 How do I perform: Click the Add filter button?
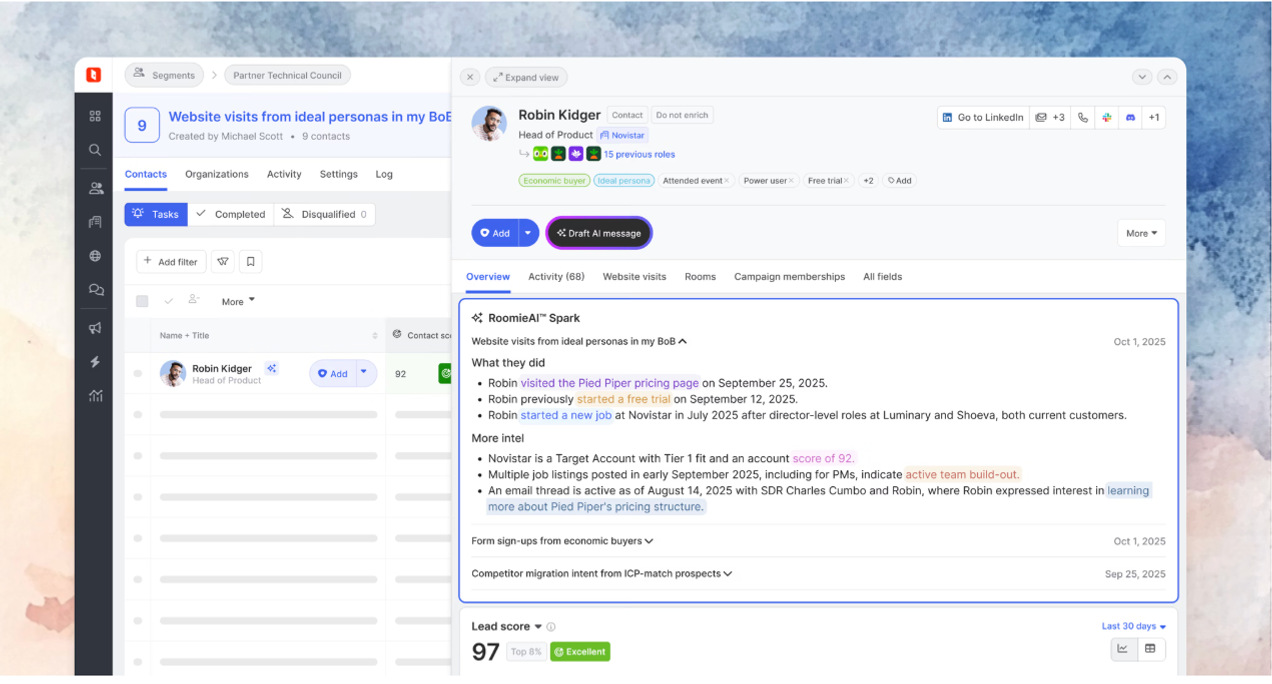pyautogui.click(x=171, y=262)
